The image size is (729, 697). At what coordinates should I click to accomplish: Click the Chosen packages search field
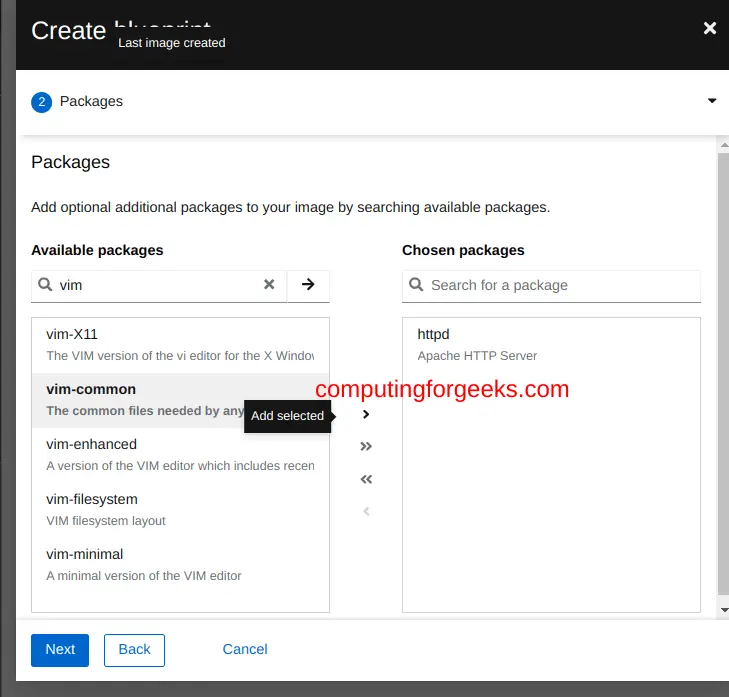tap(551, 286)
